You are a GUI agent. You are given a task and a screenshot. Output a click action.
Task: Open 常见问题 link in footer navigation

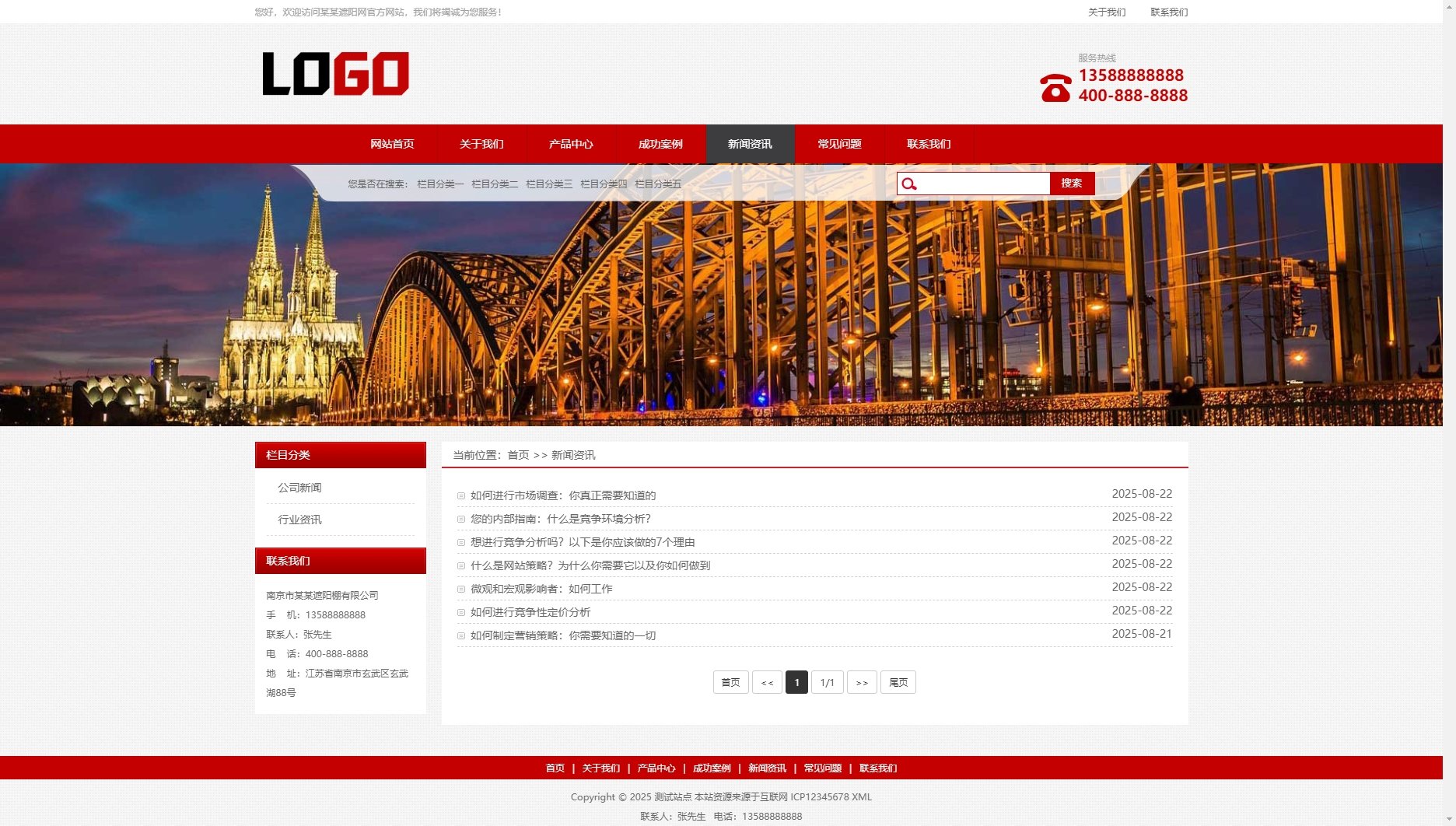coord(822,768)
